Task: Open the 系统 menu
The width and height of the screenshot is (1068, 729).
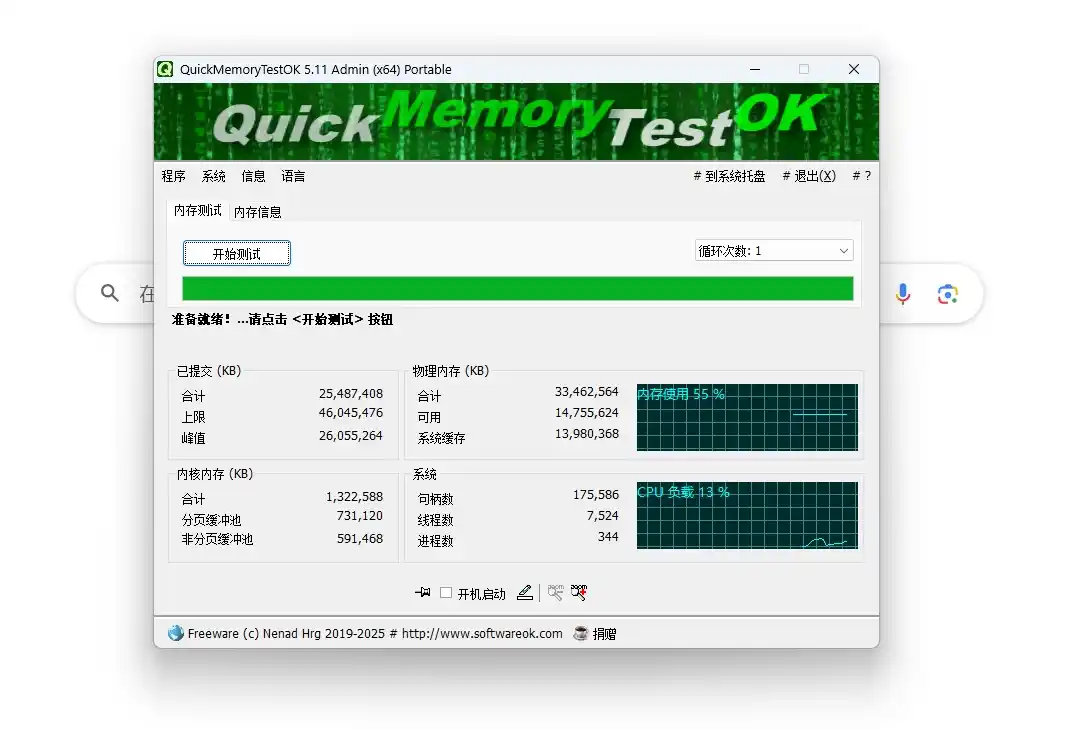Action: tap(213, 176)
